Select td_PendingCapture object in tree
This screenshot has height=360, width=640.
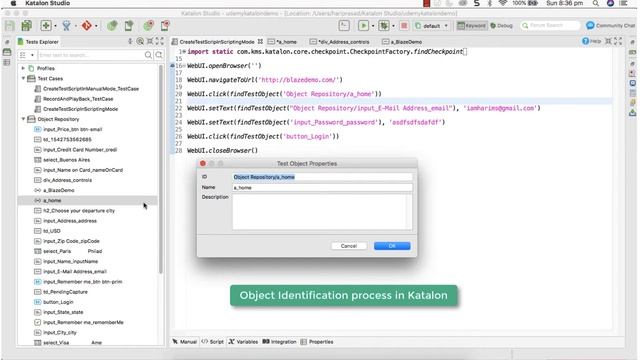point(65,292)
